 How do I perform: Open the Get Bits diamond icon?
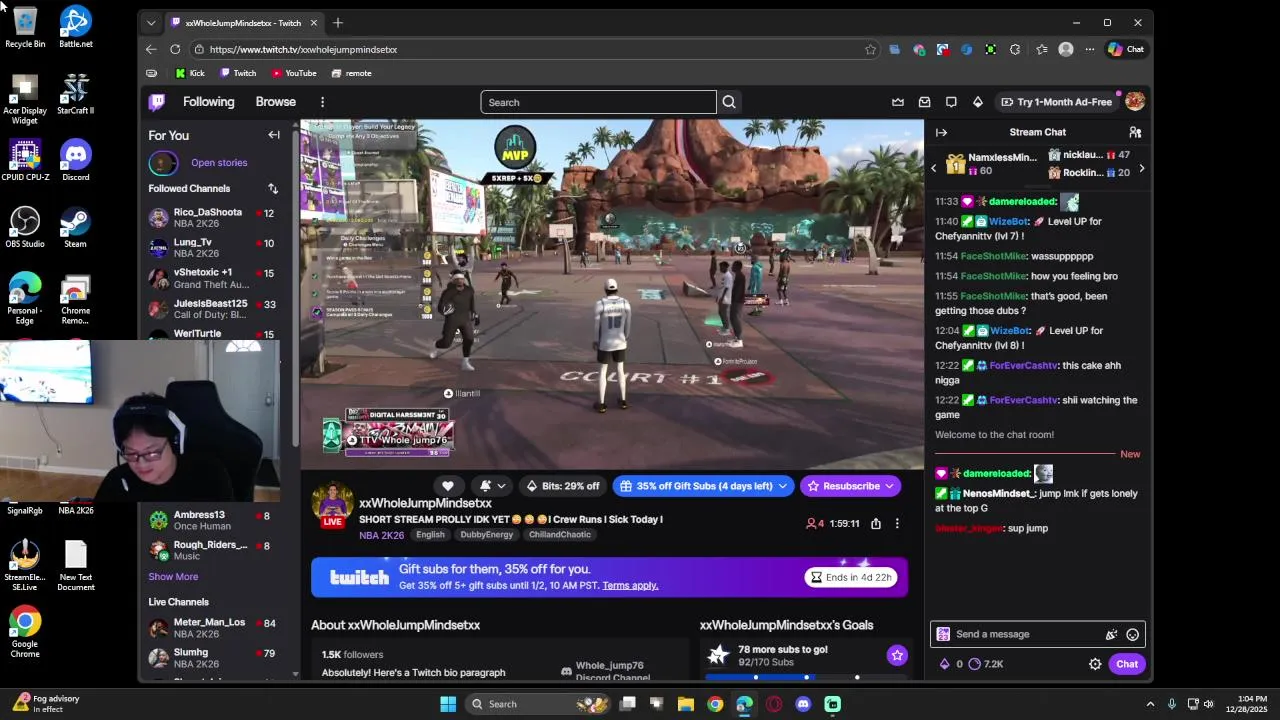[x=978, y=102]
